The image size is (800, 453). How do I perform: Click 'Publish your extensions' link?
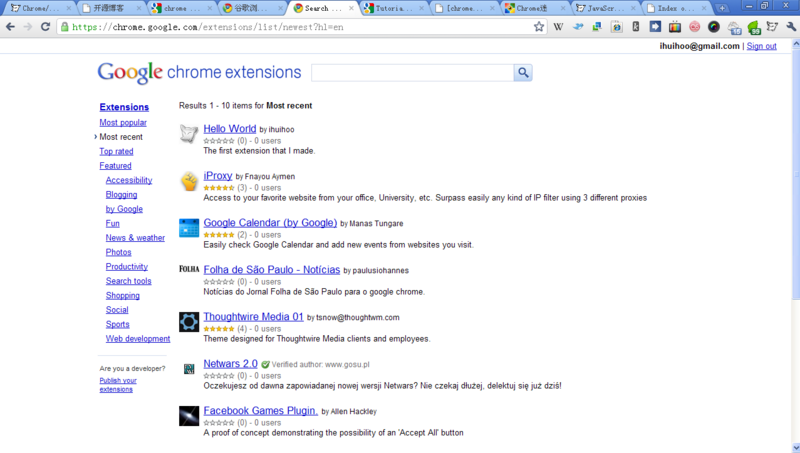(118, 385)
